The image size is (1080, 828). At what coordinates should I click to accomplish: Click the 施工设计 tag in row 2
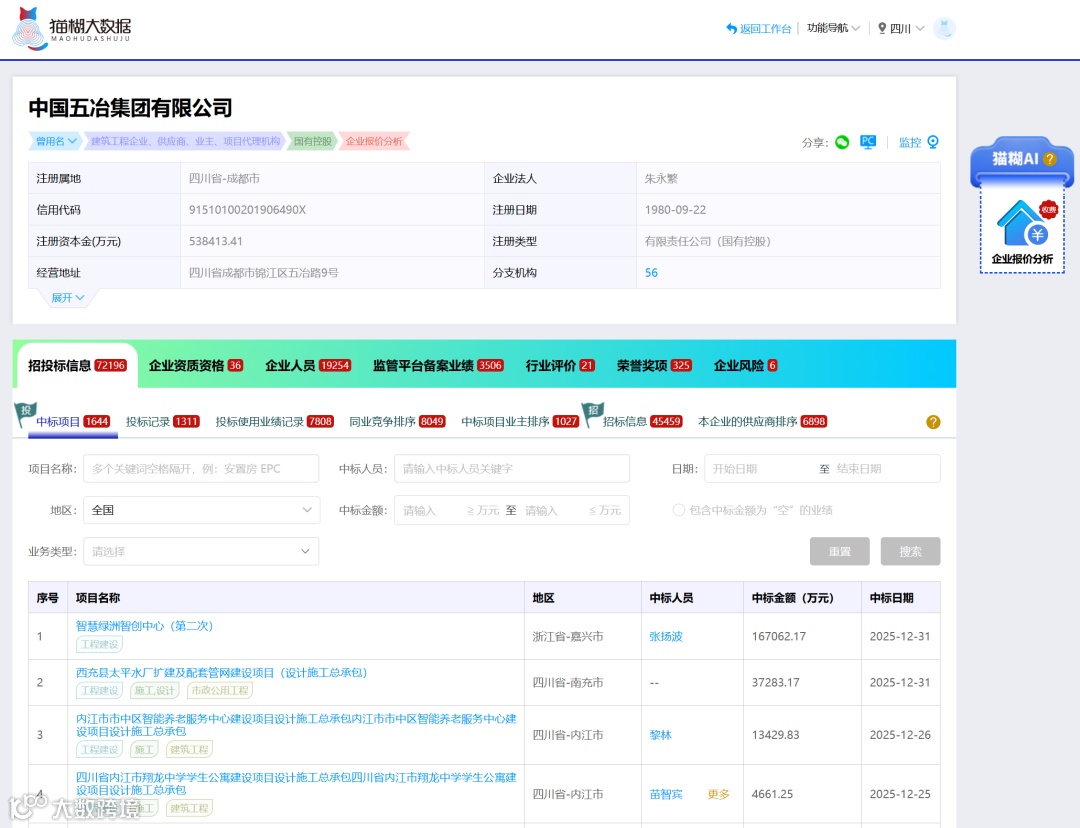(x=154, y=690)
